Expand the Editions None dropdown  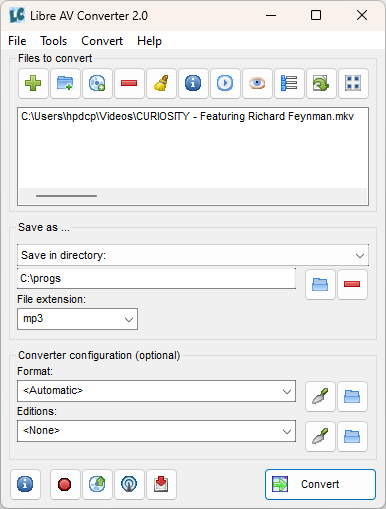click(x=156, y=431)
